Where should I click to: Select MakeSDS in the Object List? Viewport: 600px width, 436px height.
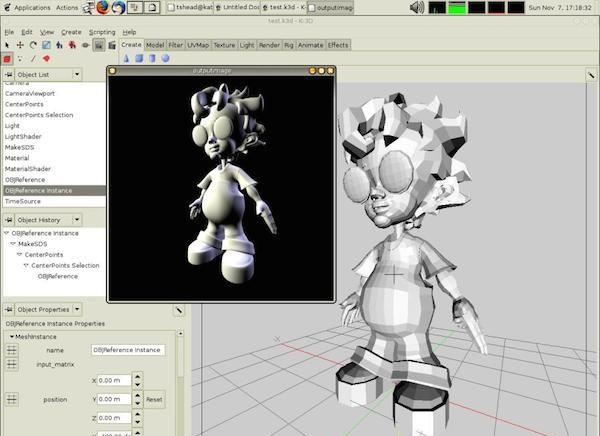(20, 147)
